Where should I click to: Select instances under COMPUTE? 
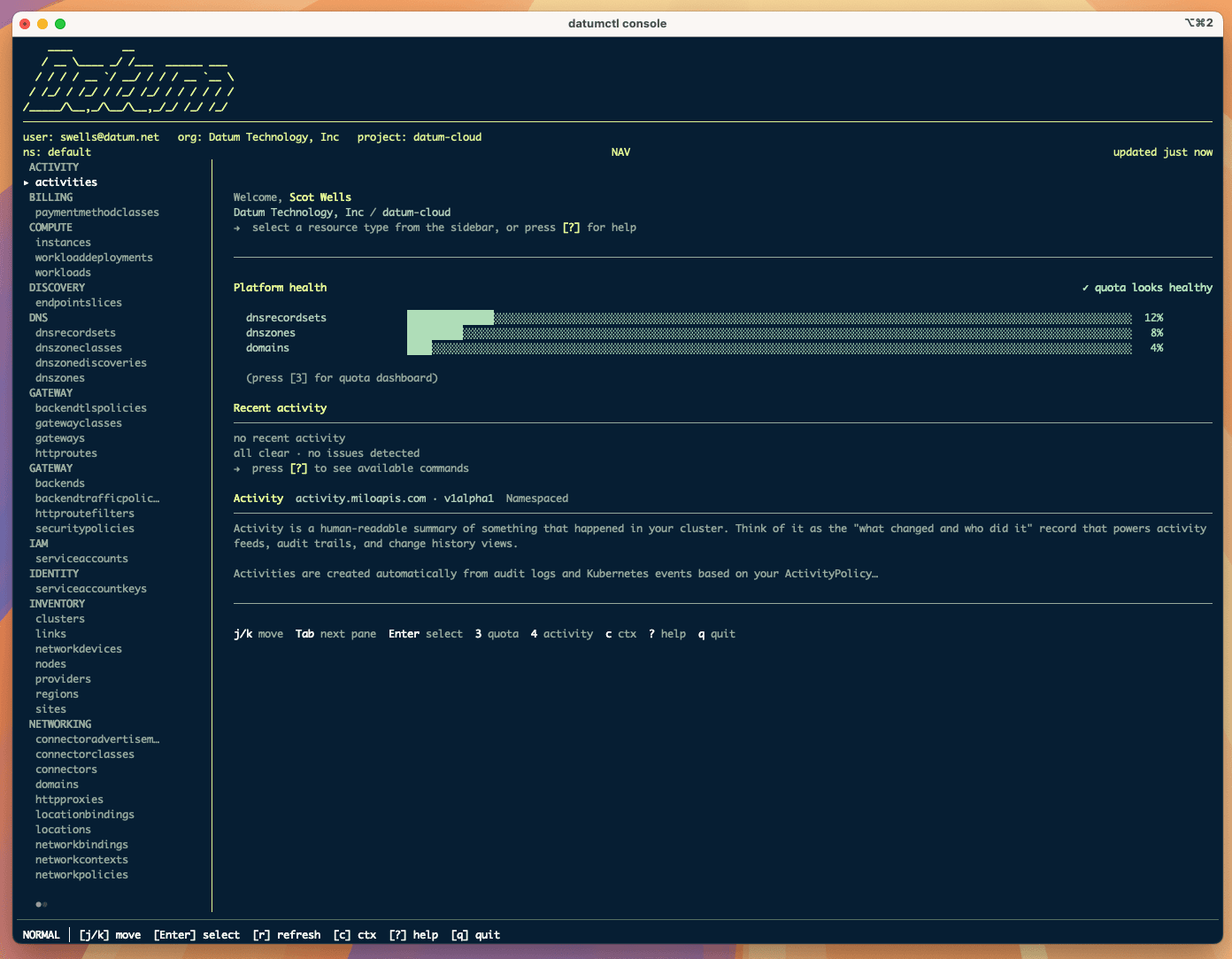(63, 243)
